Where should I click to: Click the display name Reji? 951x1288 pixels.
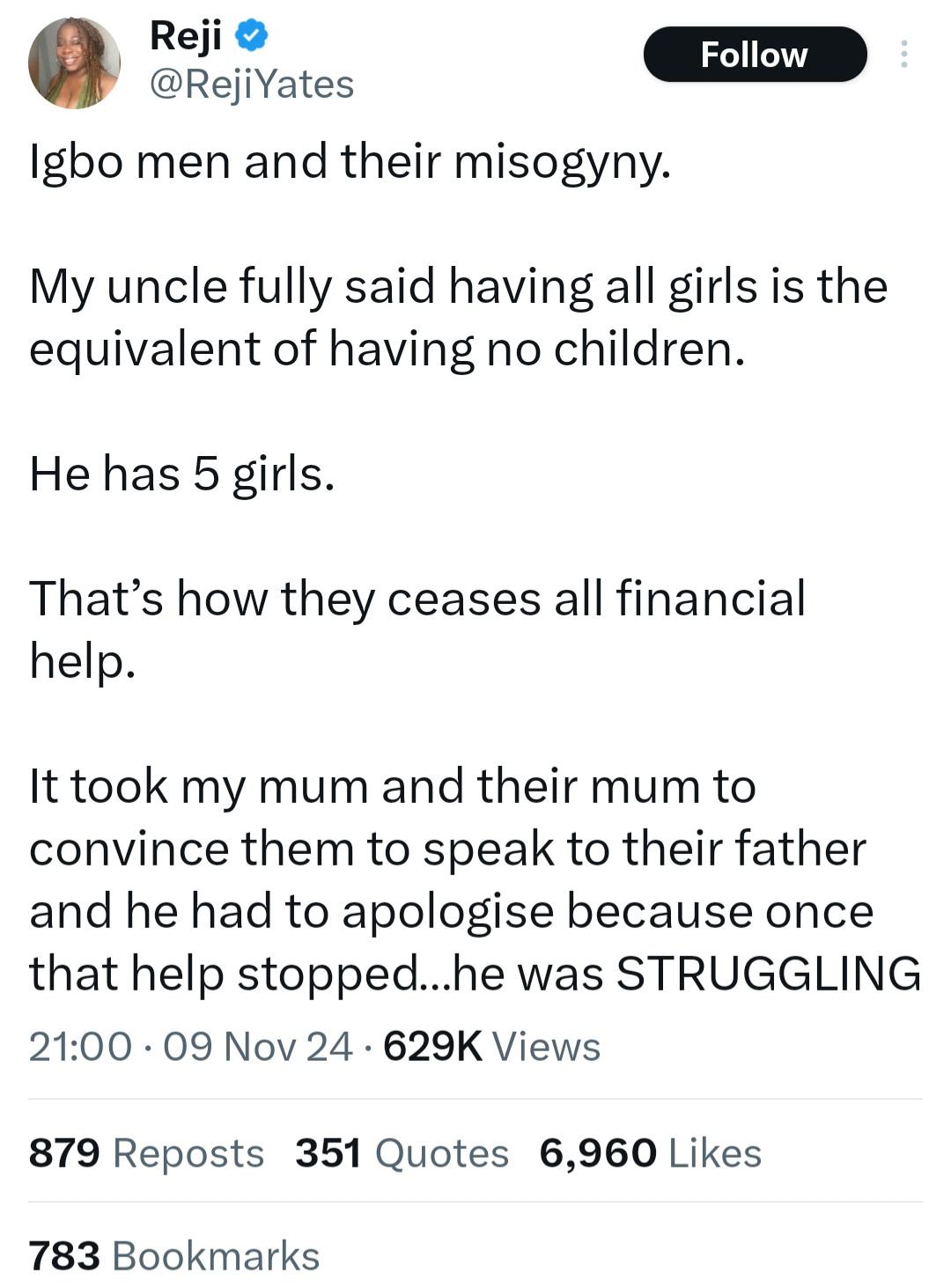[x=185, y=36]
